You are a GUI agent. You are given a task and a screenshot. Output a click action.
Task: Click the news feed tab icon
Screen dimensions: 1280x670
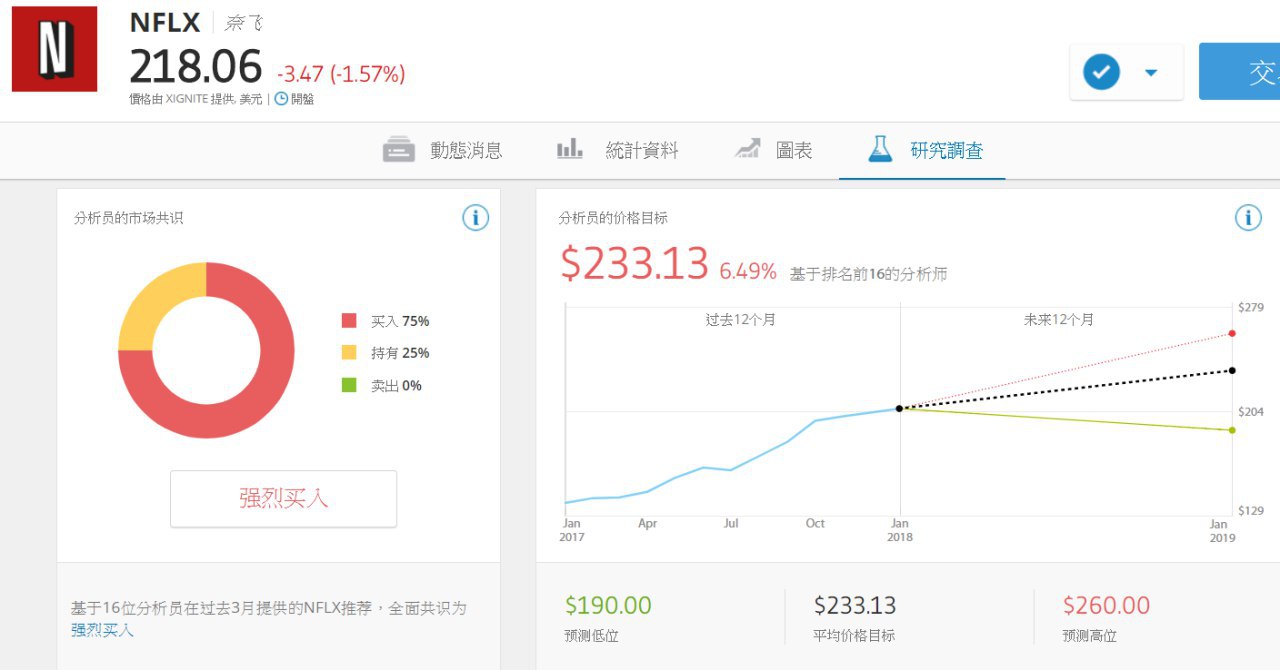398,150
